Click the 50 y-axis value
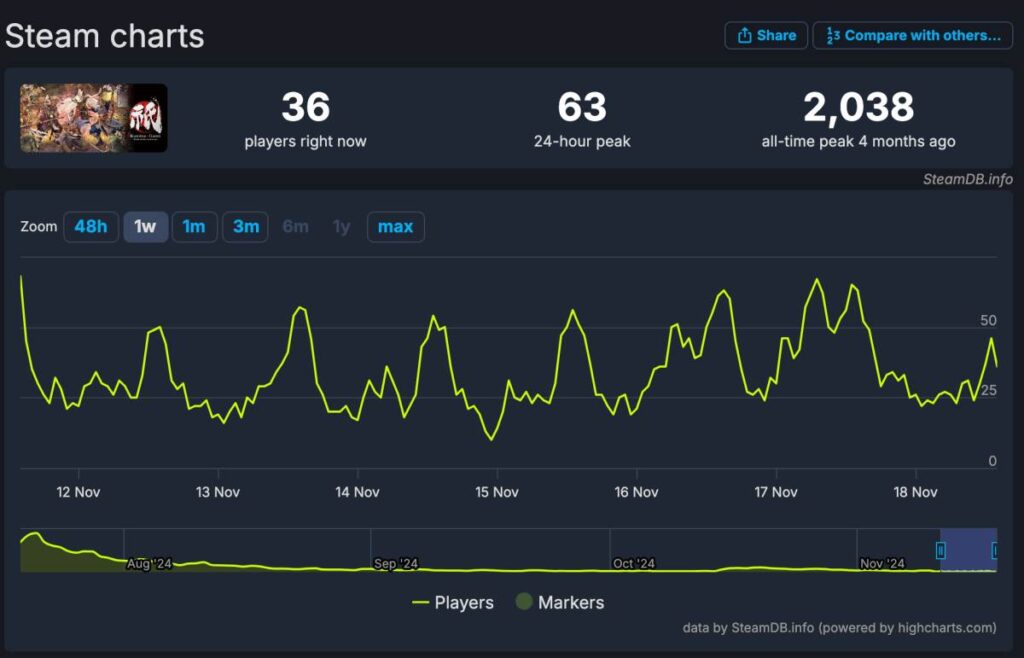Image resolution: width=1024 pixels, height=658 pixels. 989,321
